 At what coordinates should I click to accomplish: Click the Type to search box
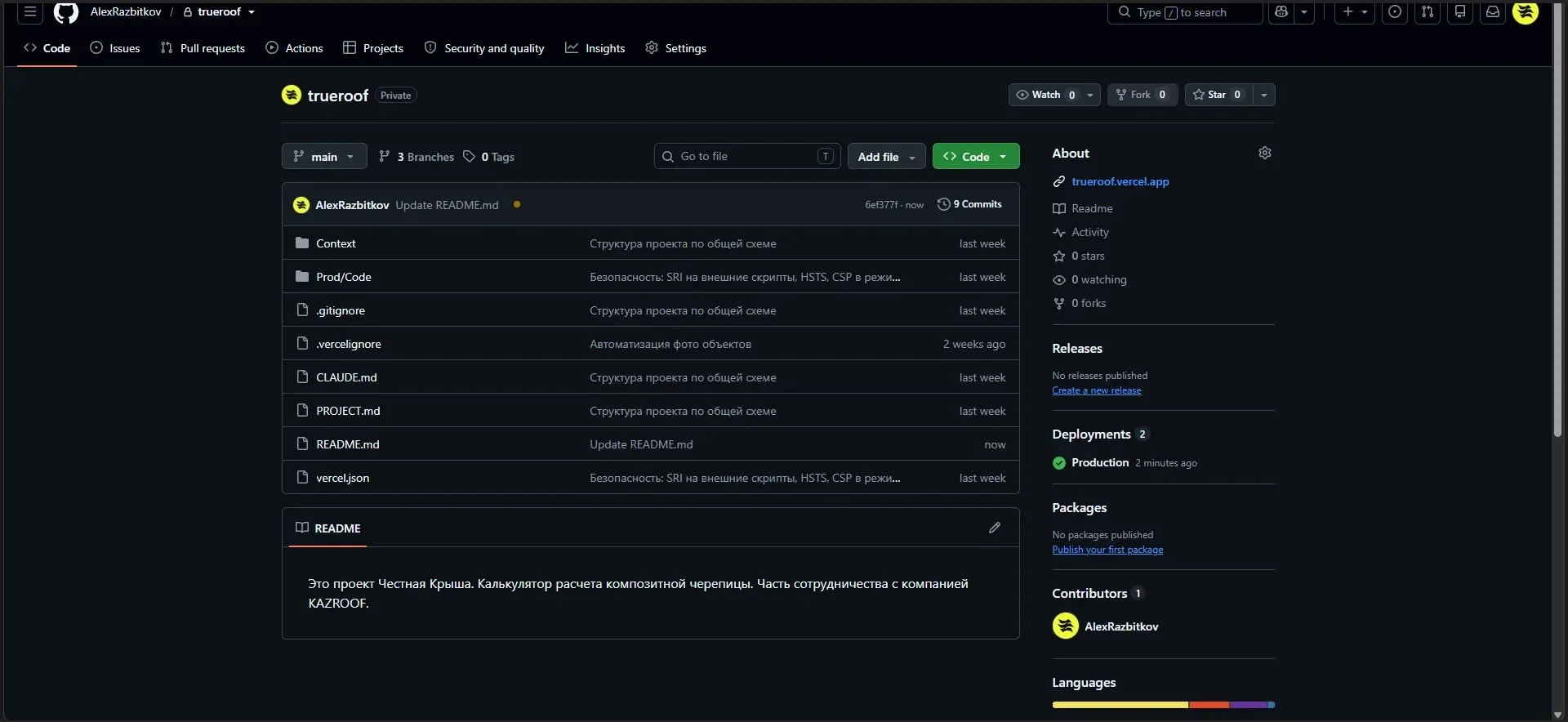[x=1185, y=11]
